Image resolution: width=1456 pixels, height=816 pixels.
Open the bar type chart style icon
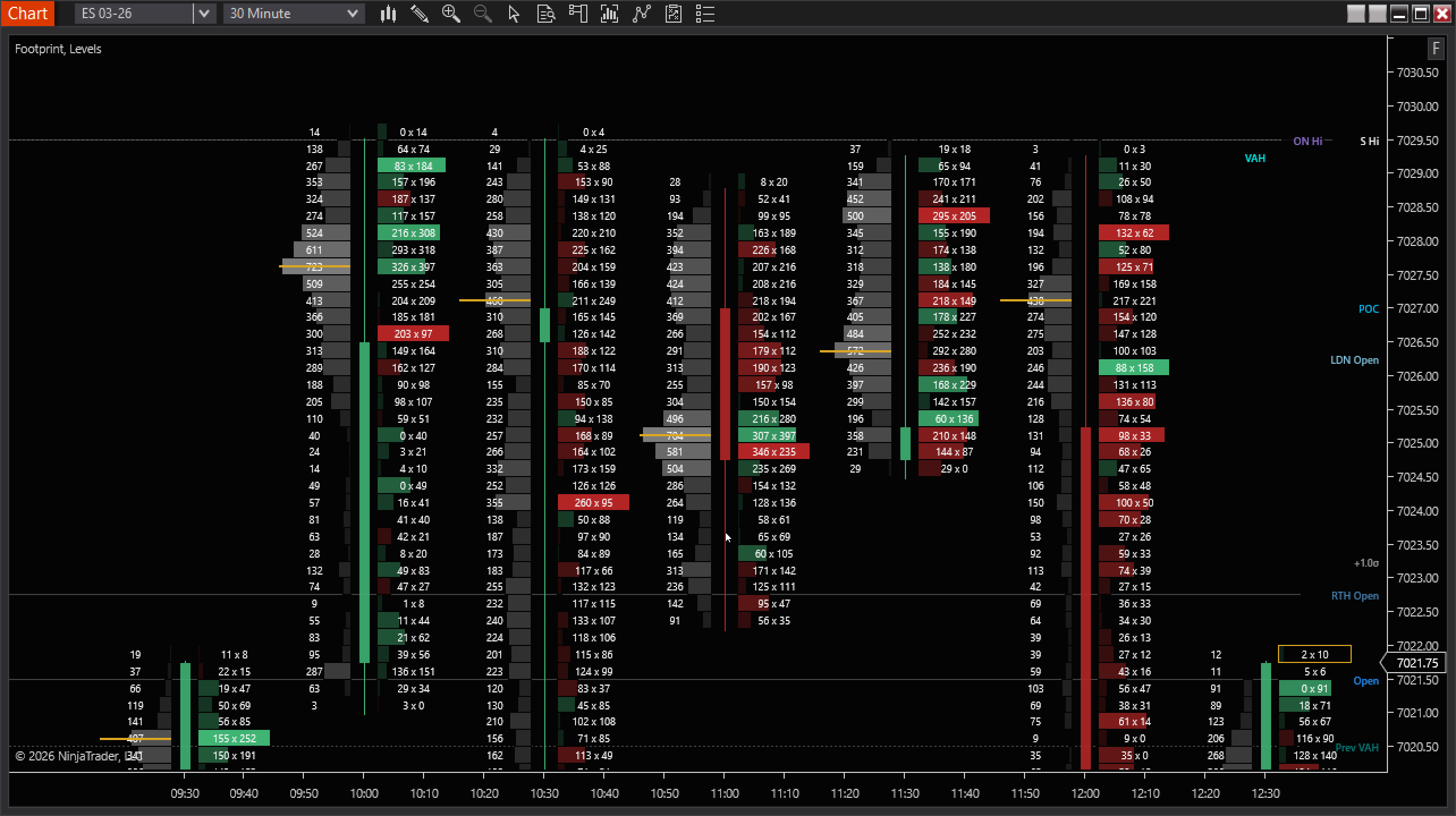(x=388, y=14)
